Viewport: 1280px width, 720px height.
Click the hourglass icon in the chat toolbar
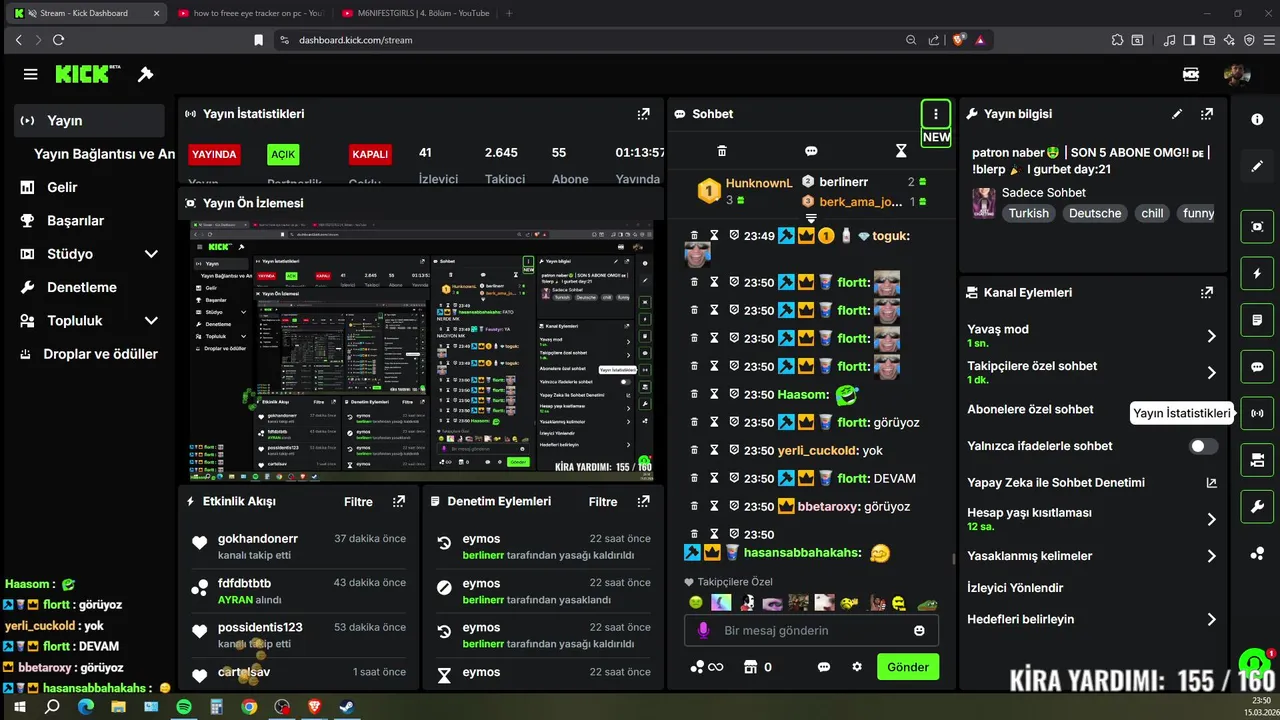click(x=901, y=151)
